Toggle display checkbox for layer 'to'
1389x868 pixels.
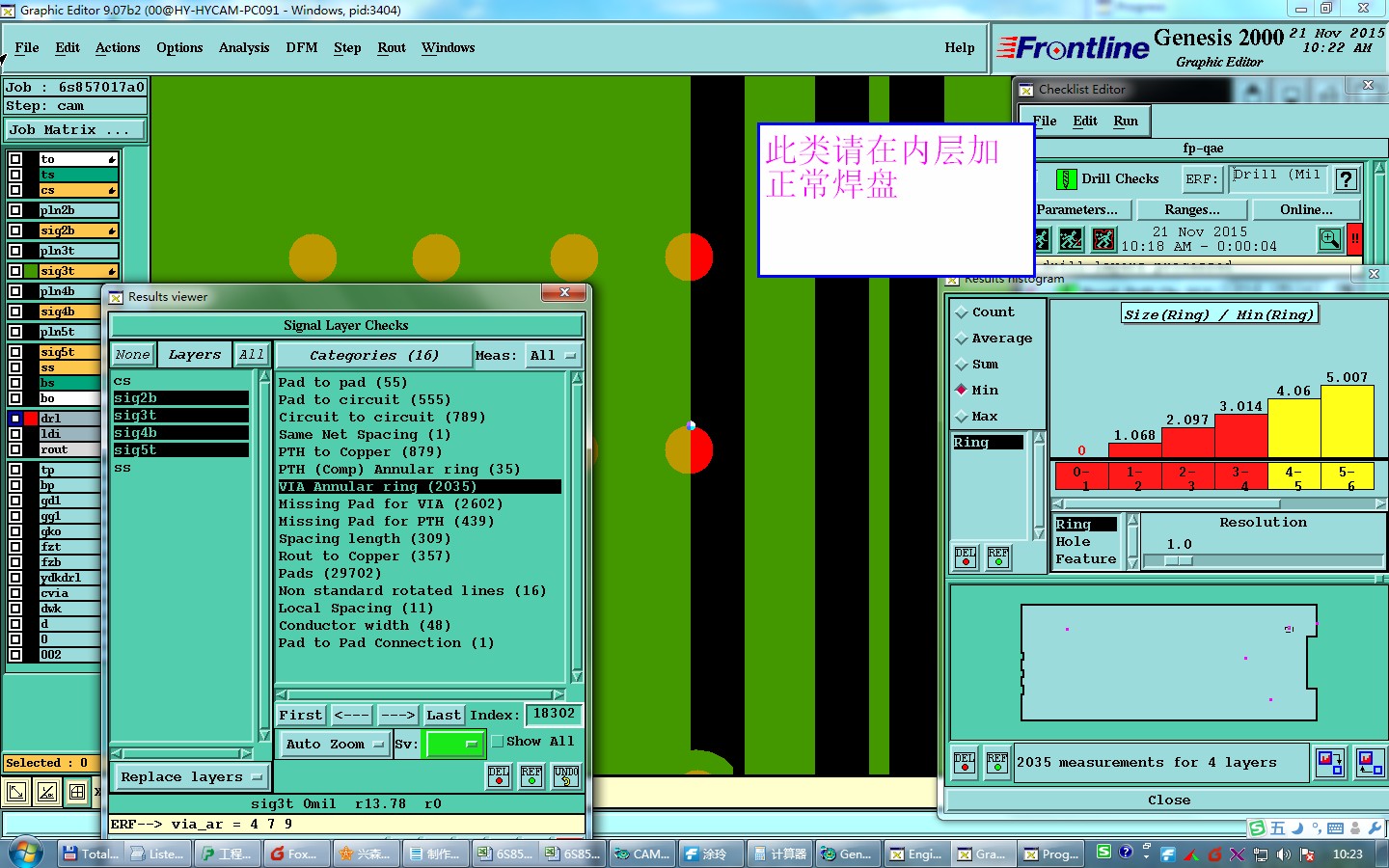[x=15, y=159]
